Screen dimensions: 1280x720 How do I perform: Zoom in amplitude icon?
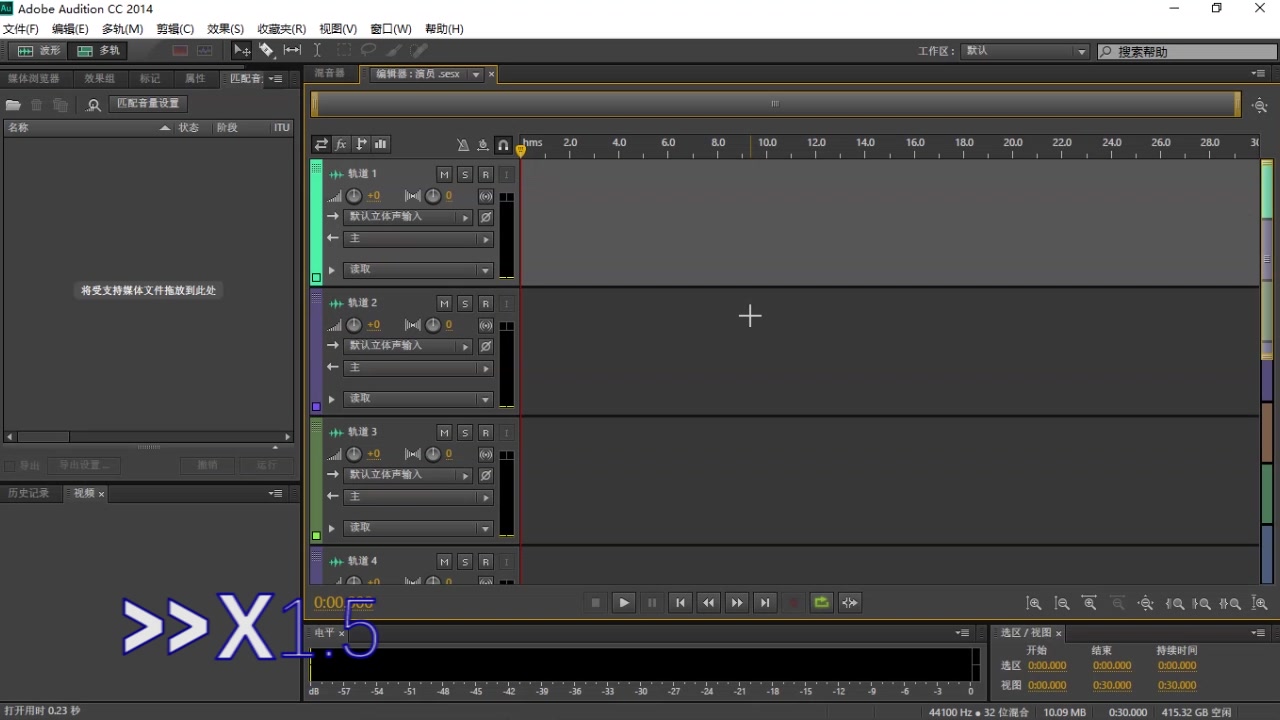[x=1034, y=603]
